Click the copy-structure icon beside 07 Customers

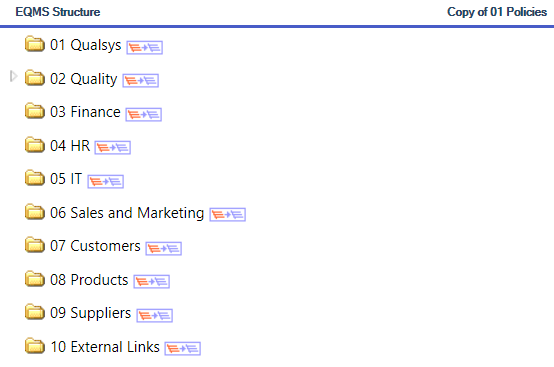[x=164, y=248]
